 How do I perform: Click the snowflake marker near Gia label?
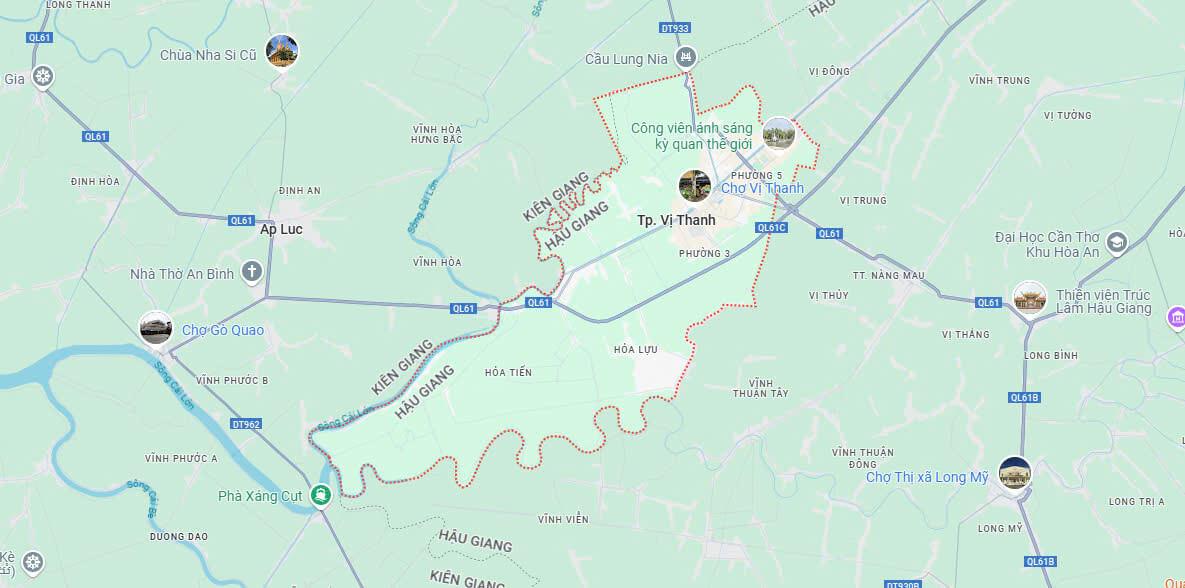(x=43, y=76)
